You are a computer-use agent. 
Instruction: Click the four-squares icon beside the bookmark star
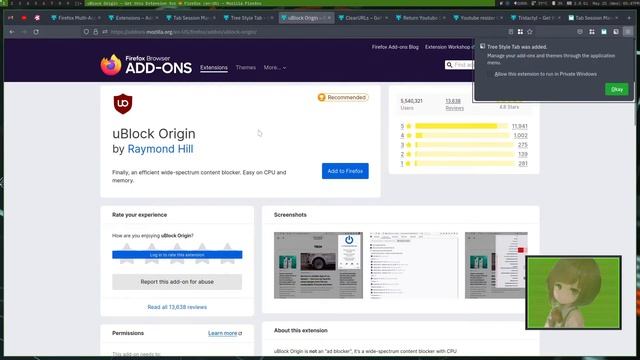click(x=520, y=32)
